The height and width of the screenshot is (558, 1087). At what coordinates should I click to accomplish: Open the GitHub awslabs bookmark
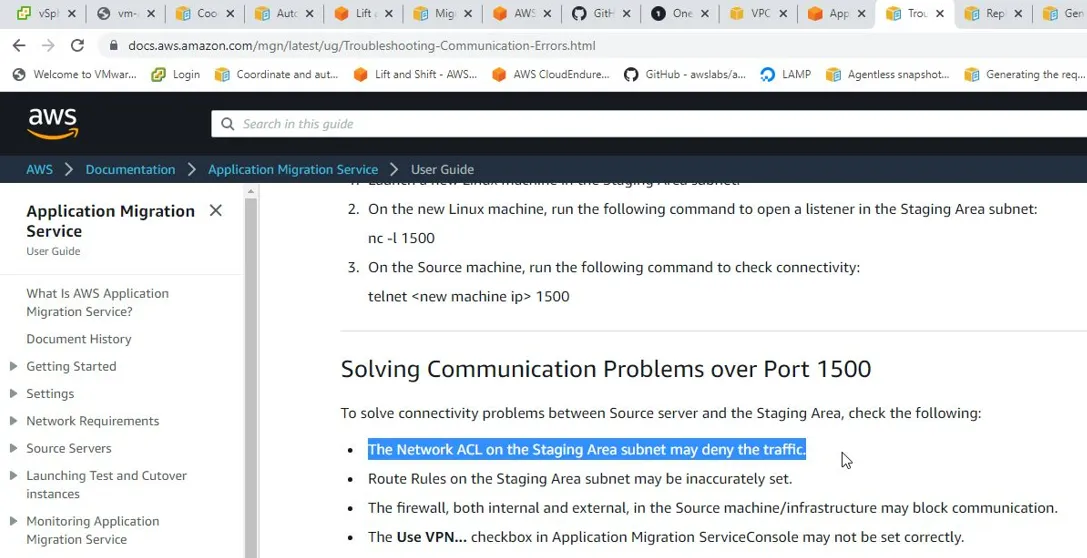[x=685, y=74]
